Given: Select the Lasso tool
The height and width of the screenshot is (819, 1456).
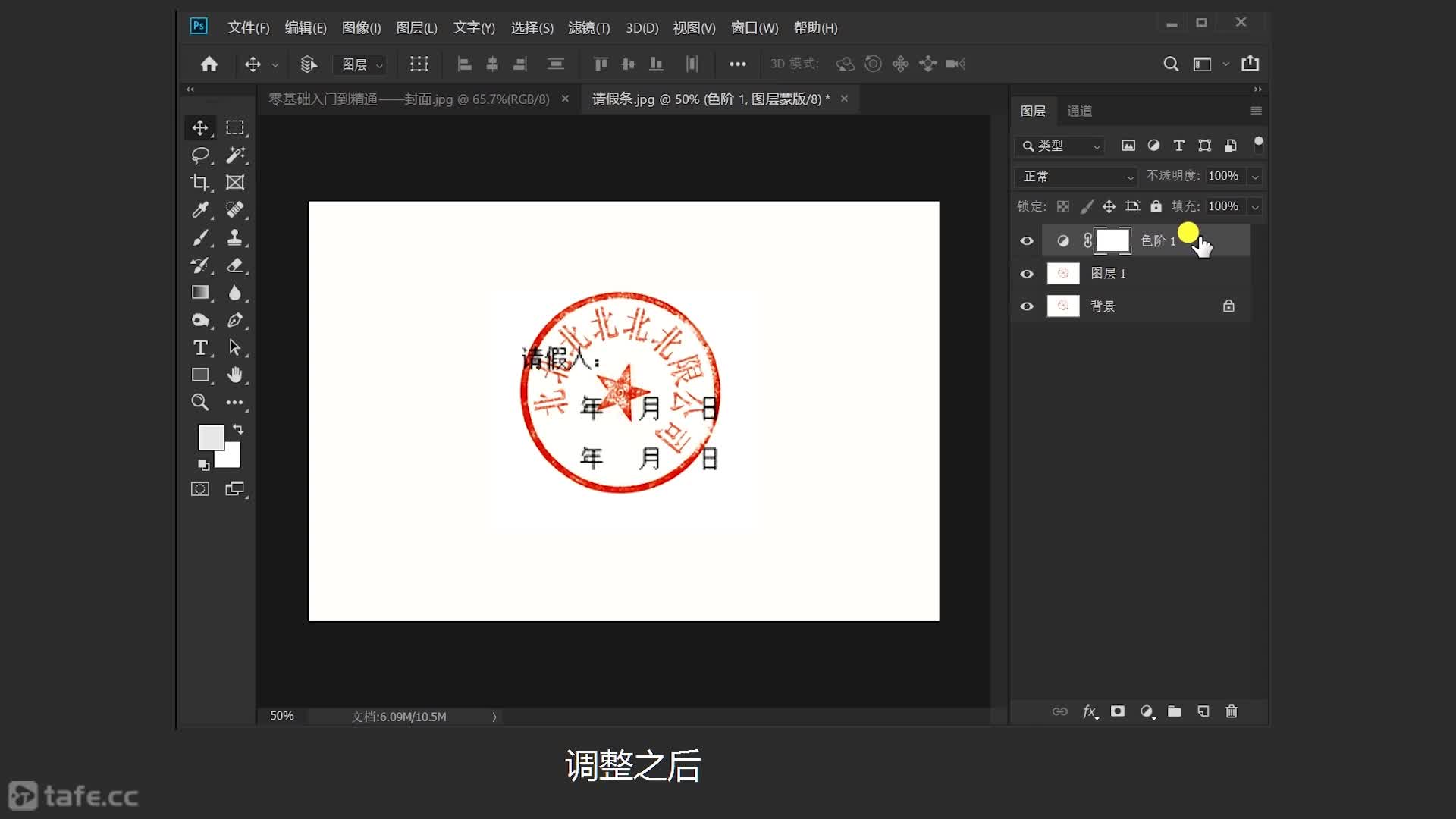Looking at the screenshot, I should tap(200, 155).
